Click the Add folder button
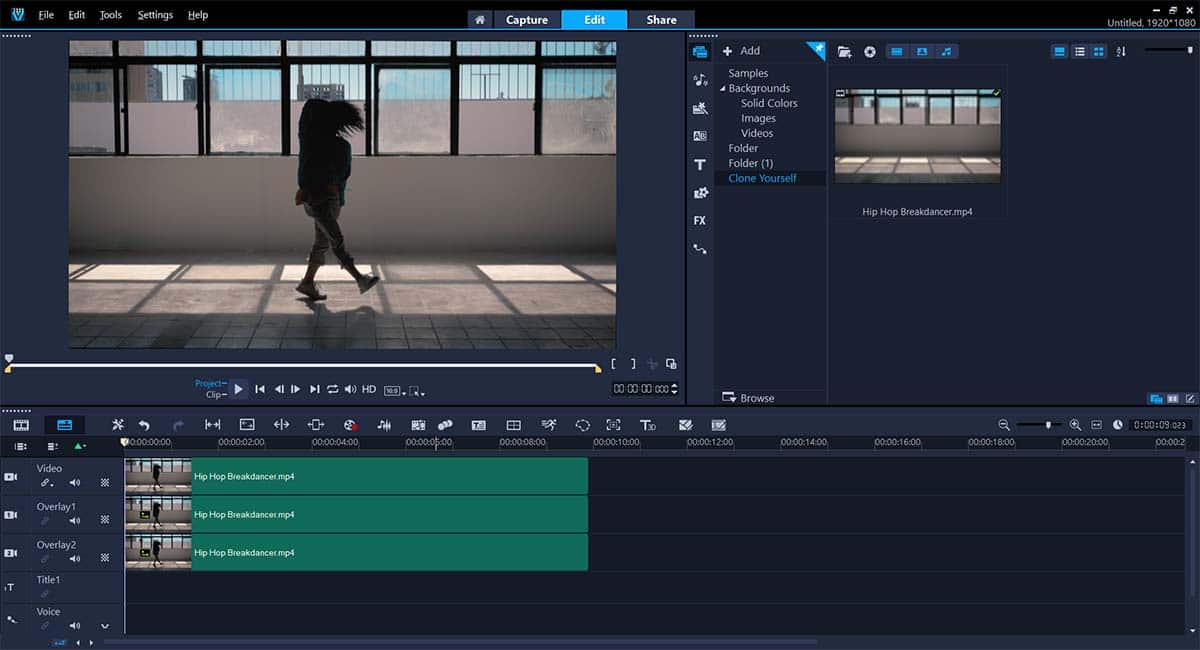This screenshot has width=1200, height=650. [x=742, y=51]
